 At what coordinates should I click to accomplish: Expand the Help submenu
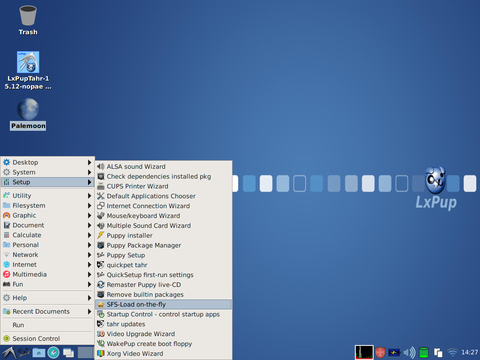tap(47, 298)
